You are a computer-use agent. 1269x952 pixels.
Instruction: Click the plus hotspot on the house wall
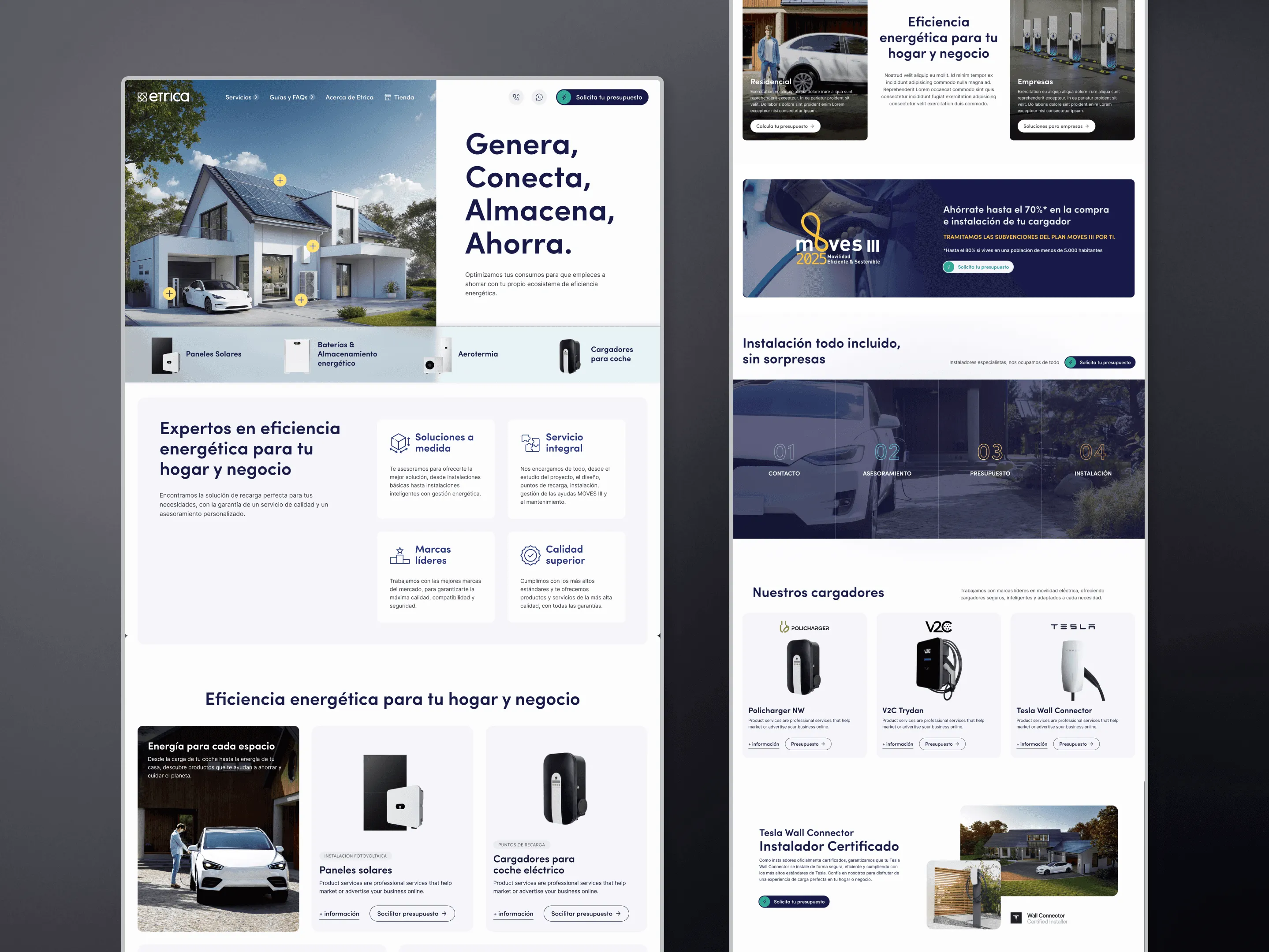coord(313,246)
